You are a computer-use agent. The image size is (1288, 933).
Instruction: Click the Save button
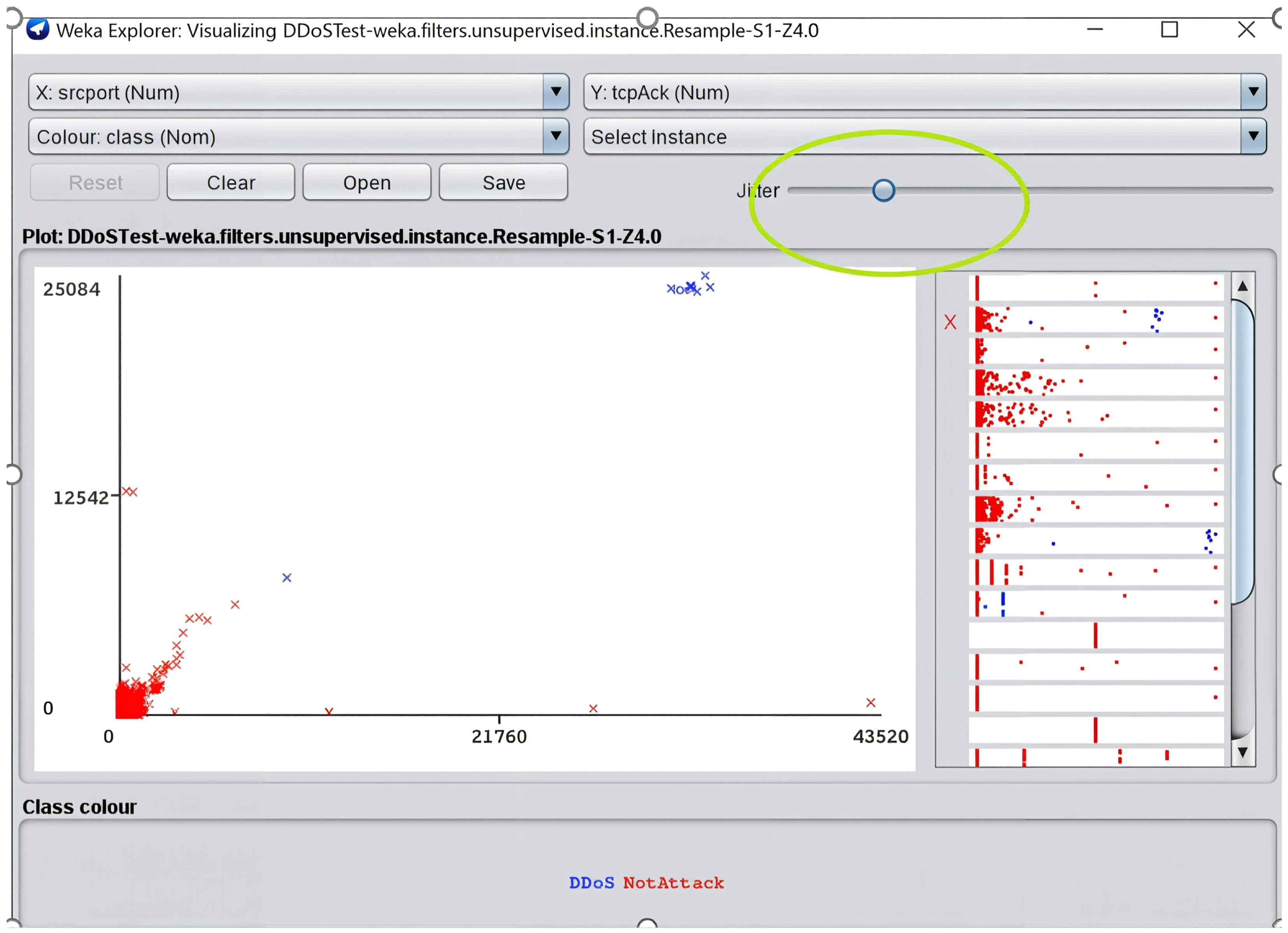pos(504,183)
